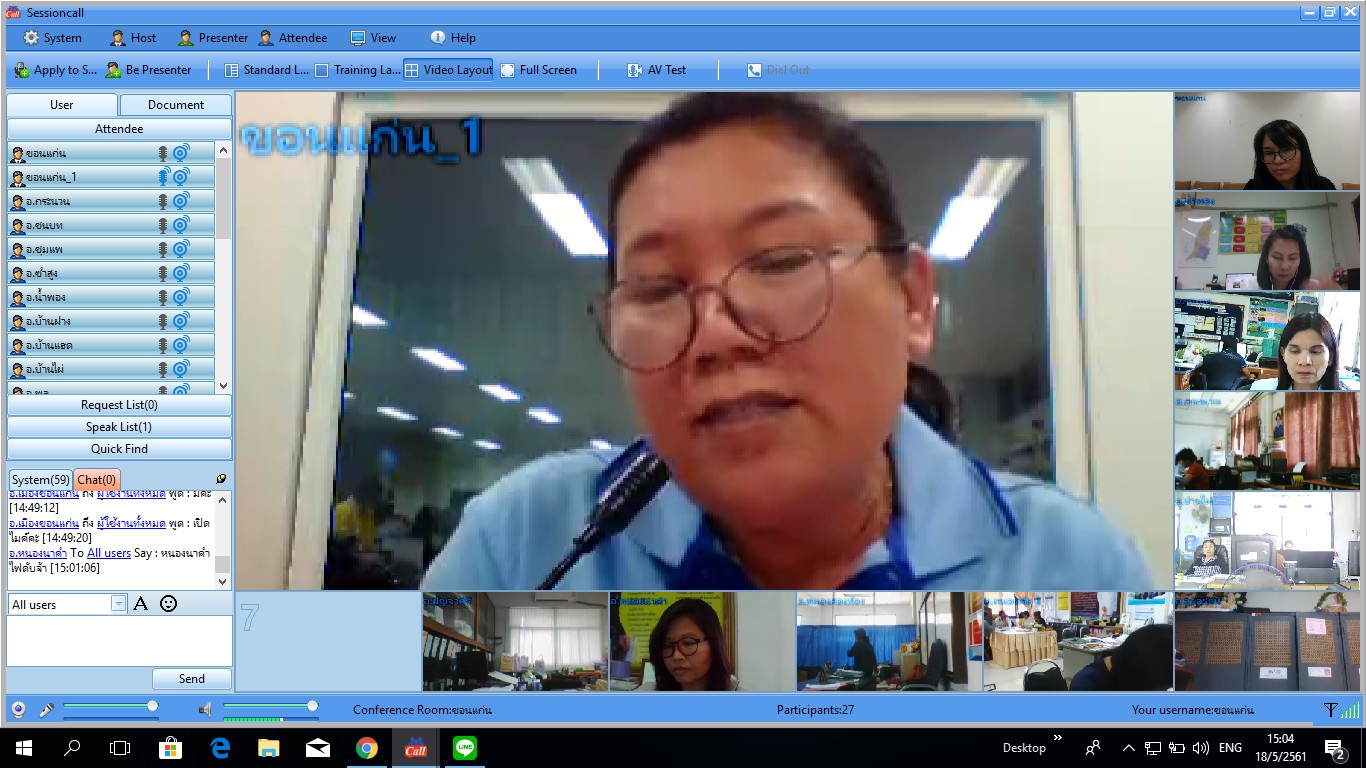Switch to the User tab
The width and height of the screenshot is (1366, 768).
(62, 105)
